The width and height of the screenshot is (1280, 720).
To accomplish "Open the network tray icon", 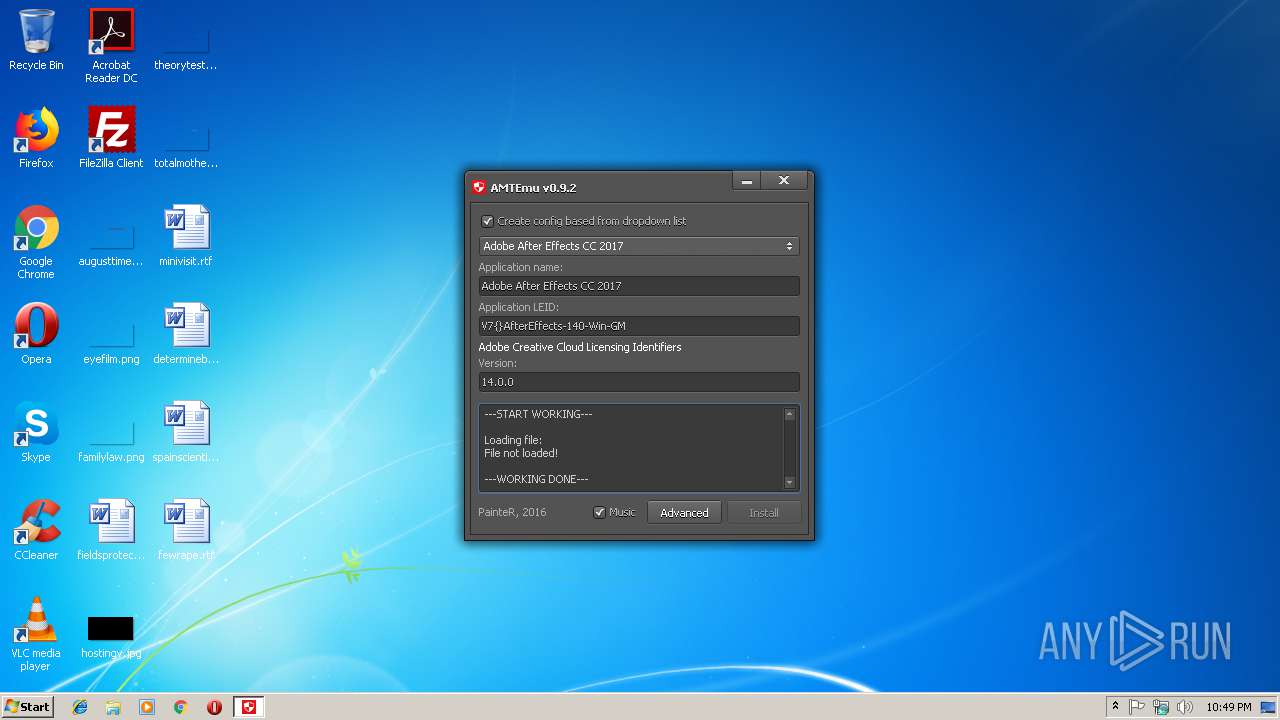I will (x=1161, y=707).
